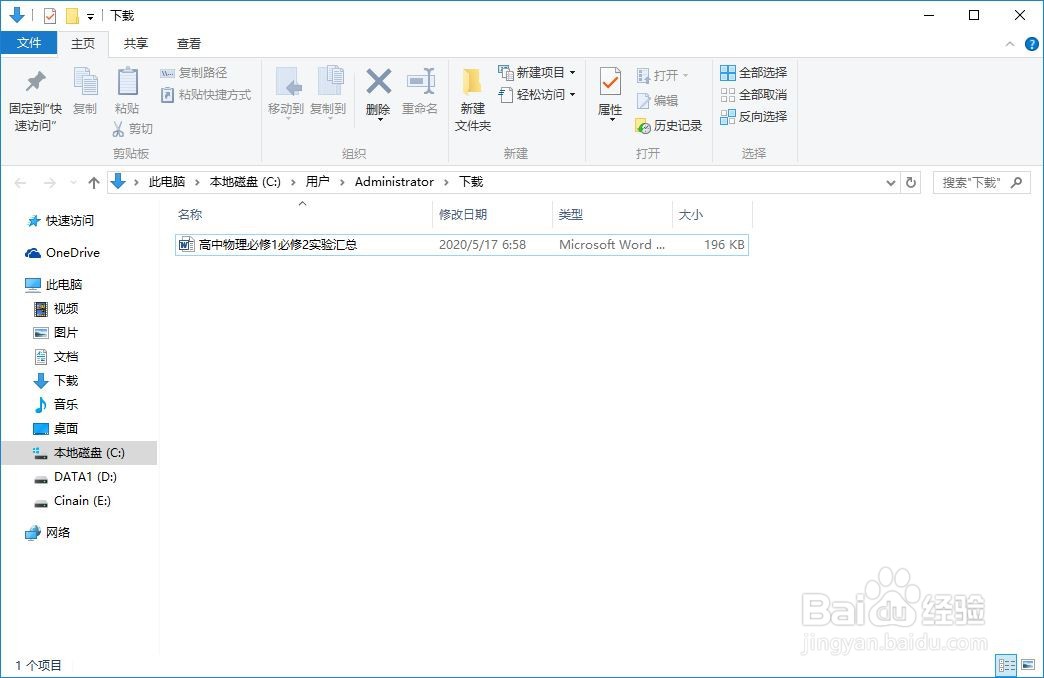
Task: Go up one folder level arrow
Action: [94, 182]
